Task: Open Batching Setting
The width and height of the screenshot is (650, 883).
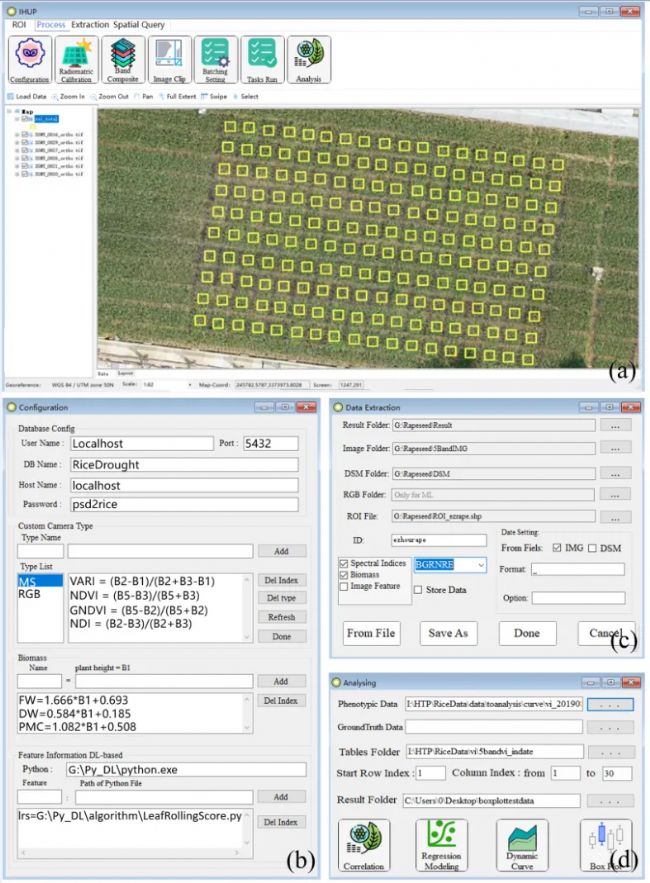Action: (x=217, y=60)
